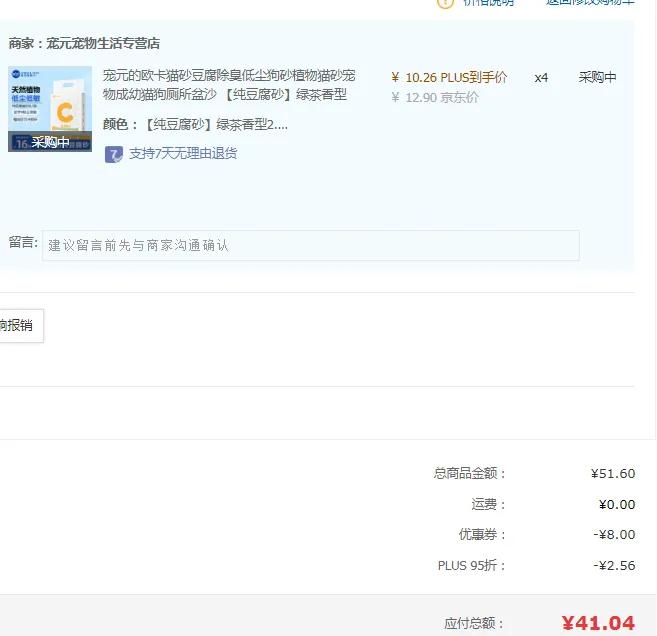
Task: Click the orange price info icon
Action: (445, 3)
